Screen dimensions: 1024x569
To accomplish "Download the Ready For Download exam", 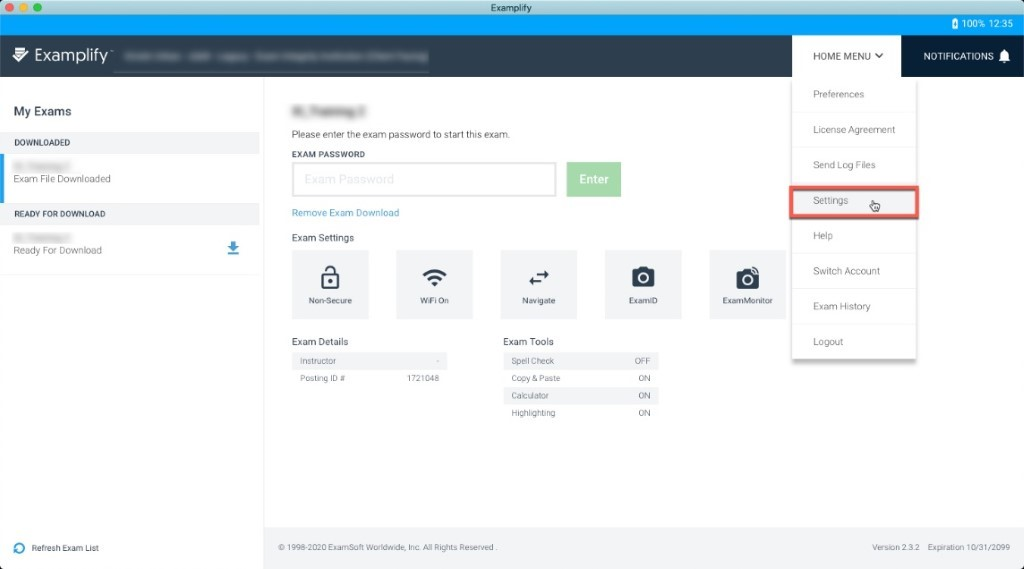I will tap(233, 248).
